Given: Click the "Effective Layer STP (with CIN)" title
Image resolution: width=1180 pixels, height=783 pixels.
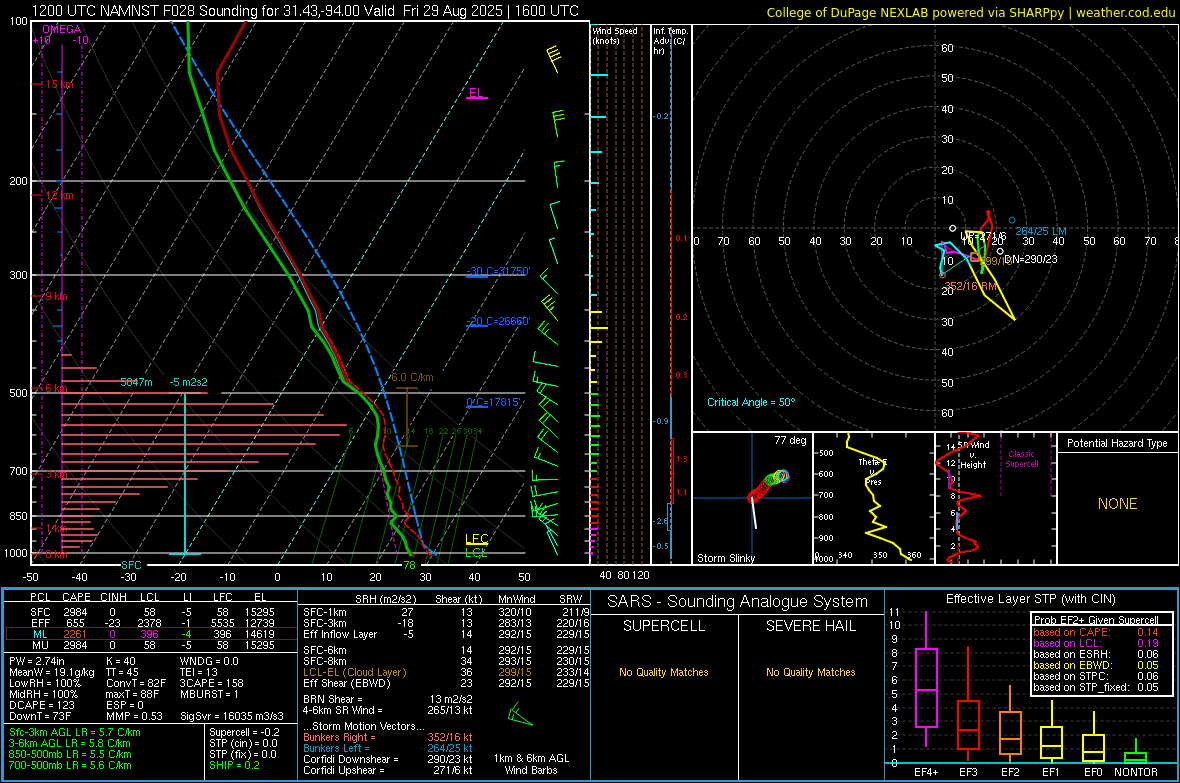Looking at the screenshot, I should coord(1030,599).
